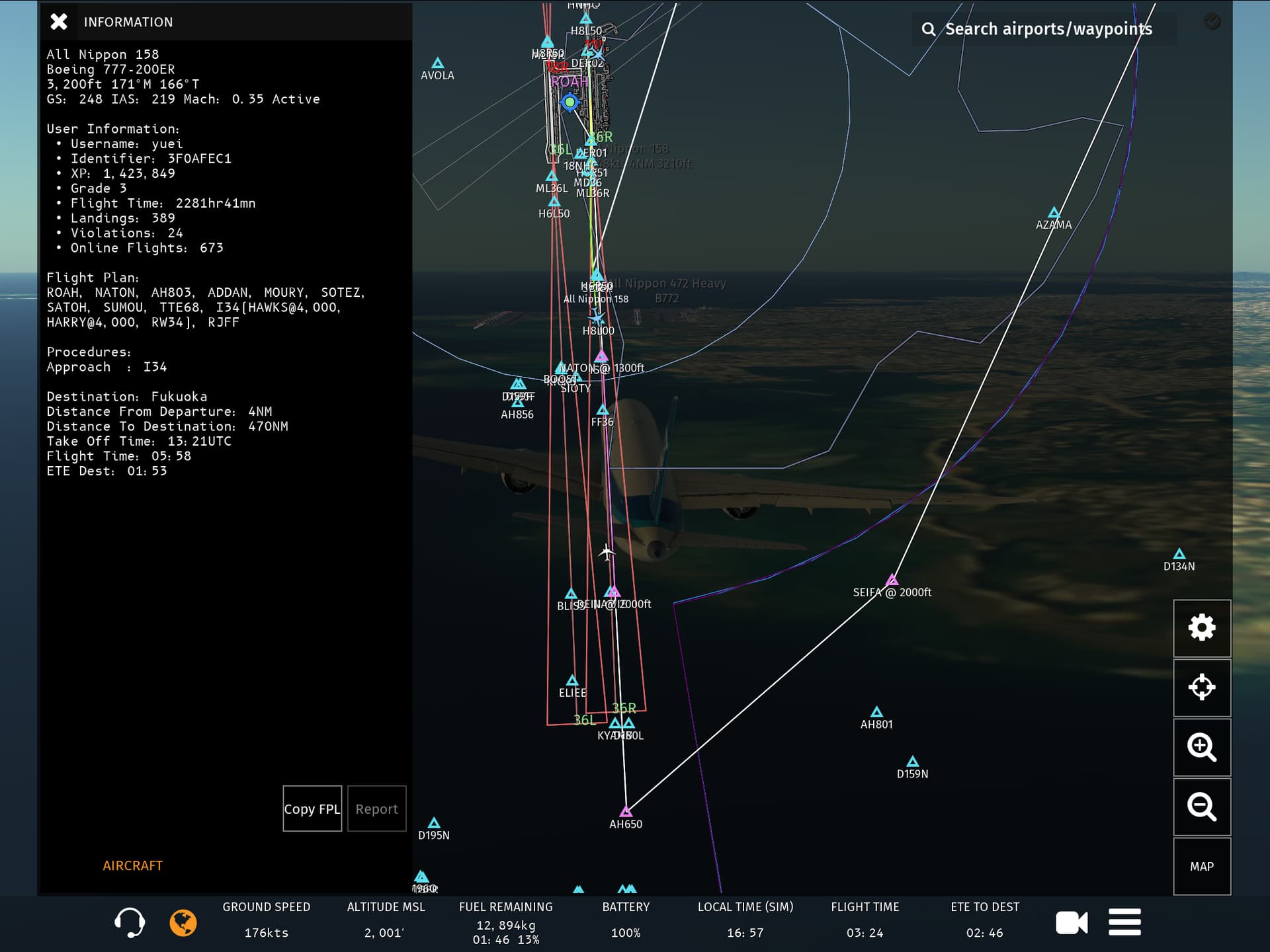The width and height of the screenshot is (1270, 952).
Task: Switch to the AIRCRAFT tab
Action: click(132, 865)
